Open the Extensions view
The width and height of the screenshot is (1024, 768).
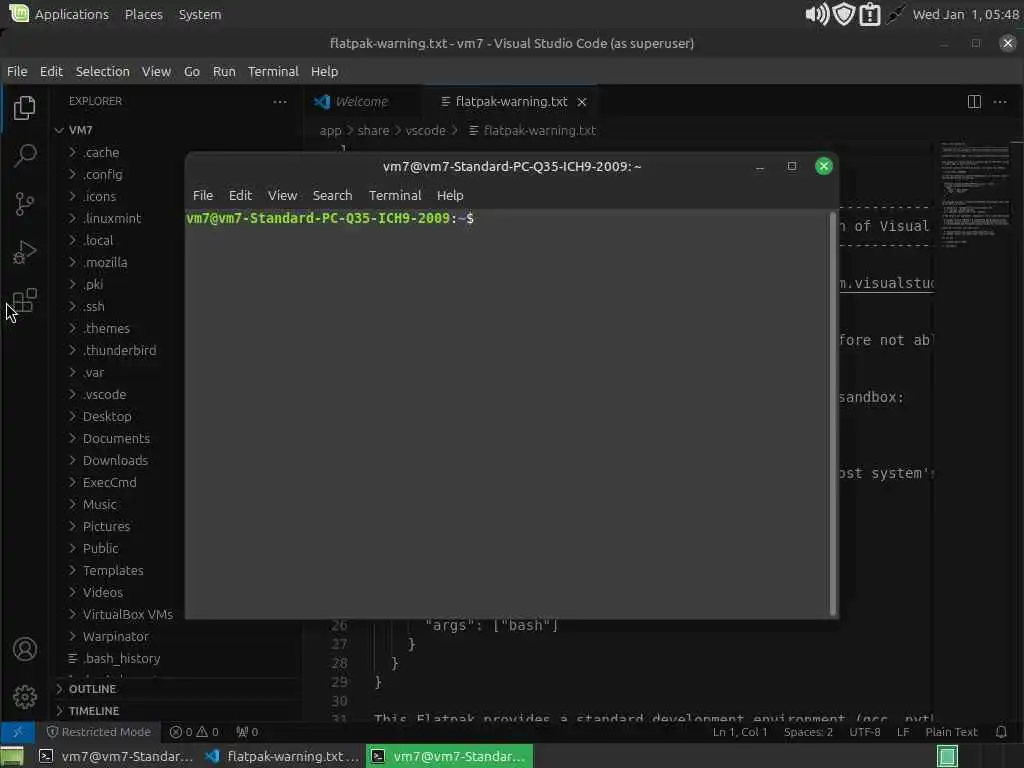tap(24, 300)
